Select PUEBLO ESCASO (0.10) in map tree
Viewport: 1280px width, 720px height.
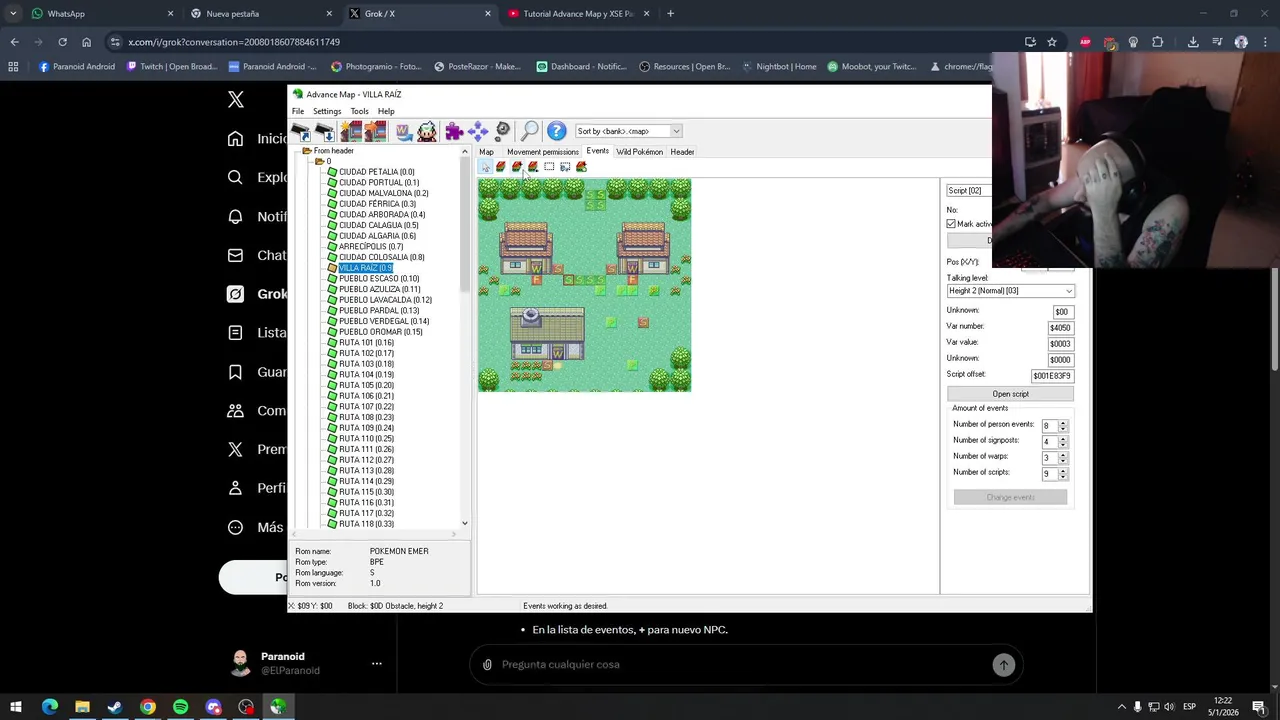click(379, 279)
